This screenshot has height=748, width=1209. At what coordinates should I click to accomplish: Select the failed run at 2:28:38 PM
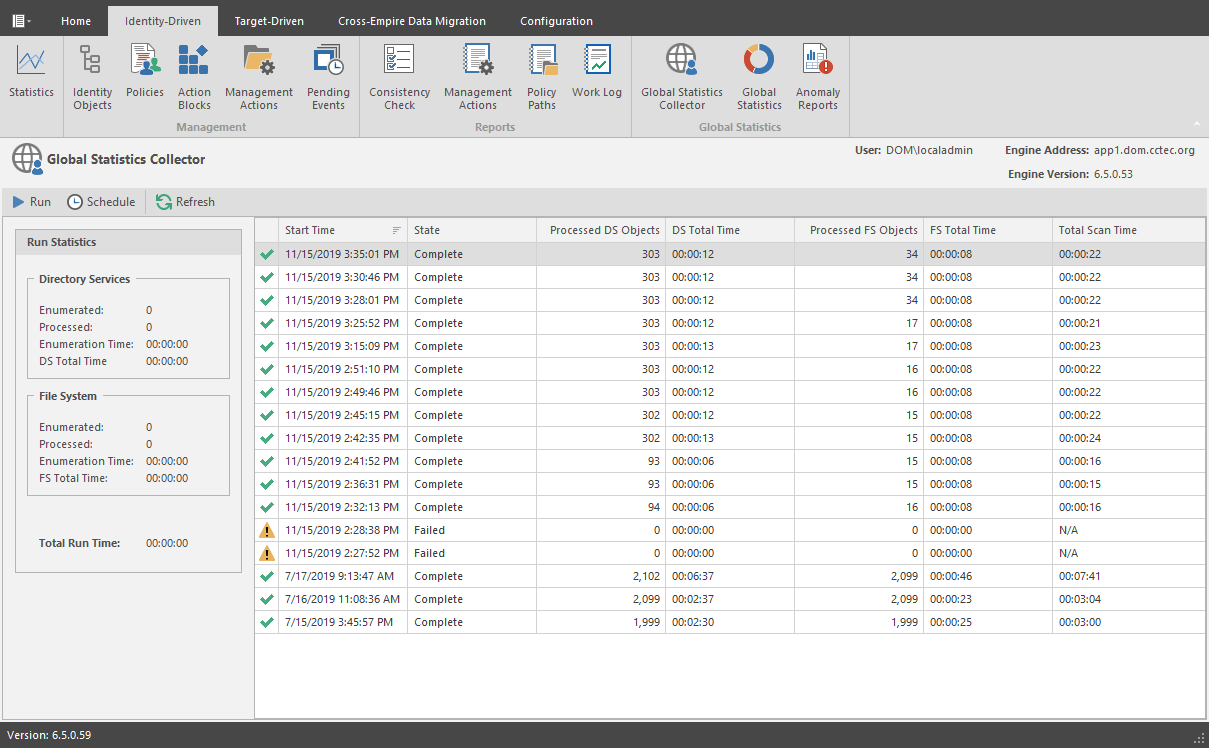tap(341, 530)
